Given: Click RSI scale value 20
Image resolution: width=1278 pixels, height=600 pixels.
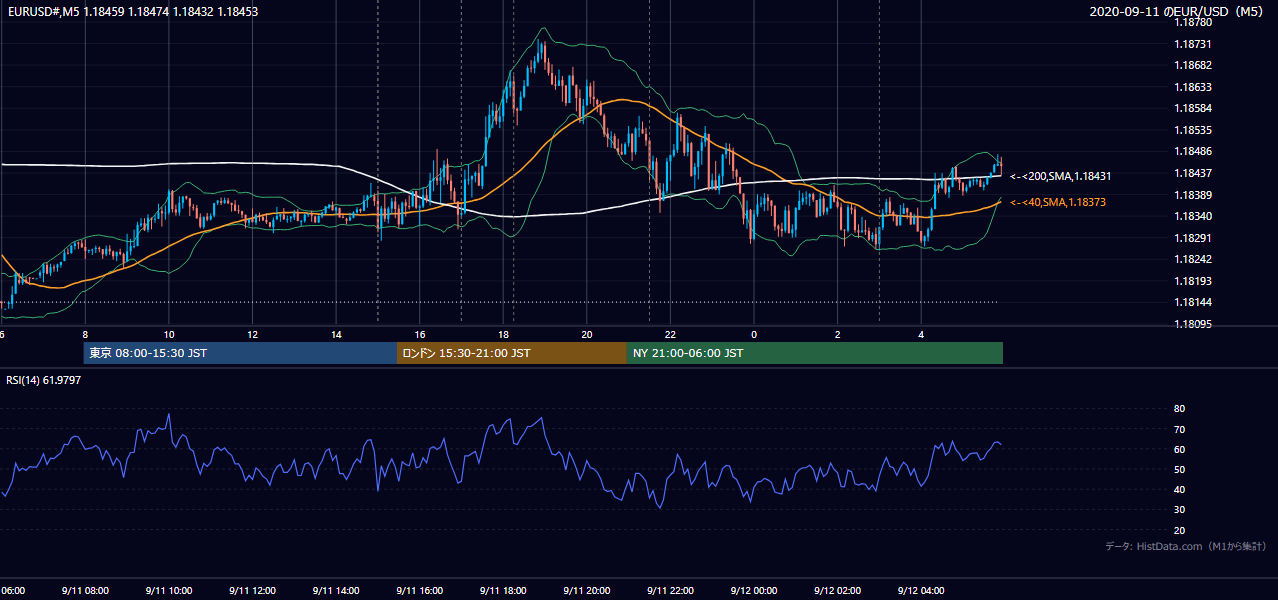Looking at the screenshot, I should [1179, 530].
